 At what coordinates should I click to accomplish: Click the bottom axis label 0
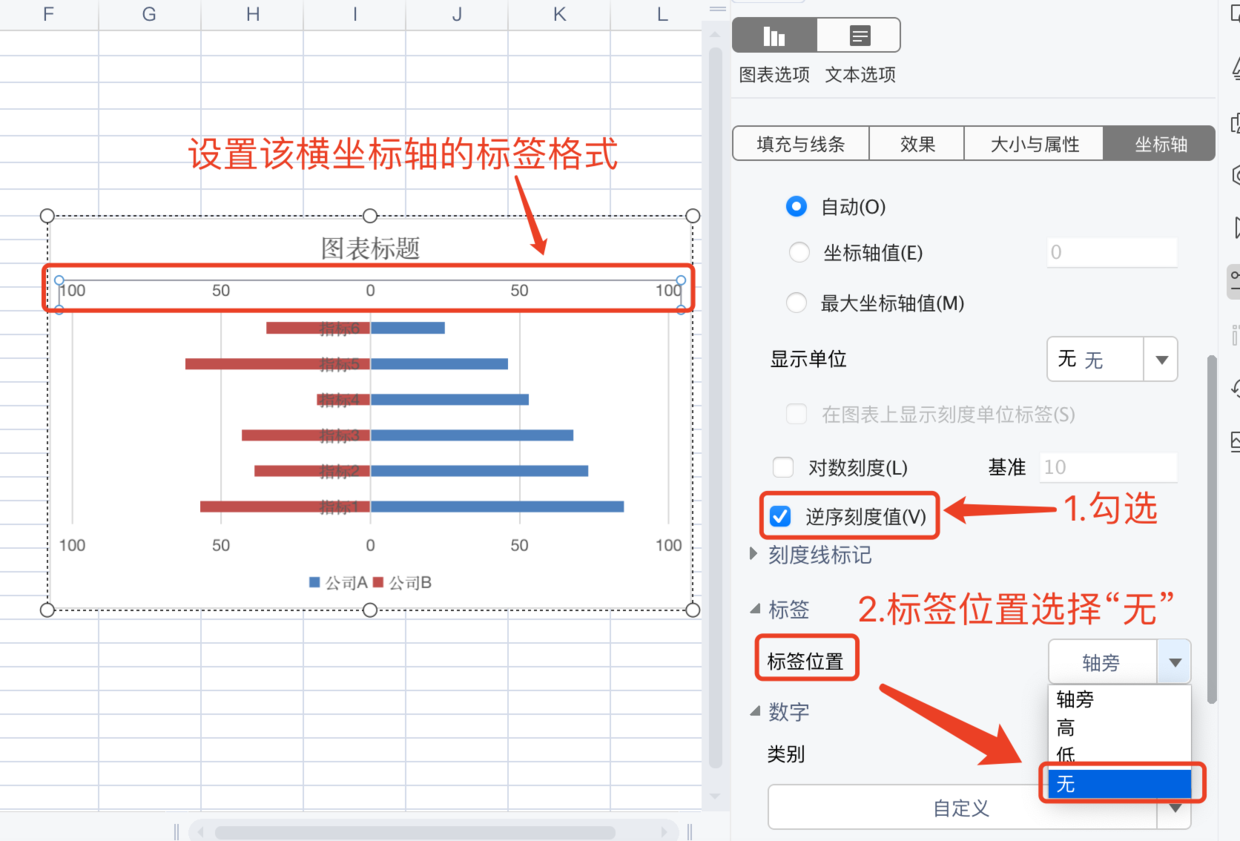(x=370, y=545)
